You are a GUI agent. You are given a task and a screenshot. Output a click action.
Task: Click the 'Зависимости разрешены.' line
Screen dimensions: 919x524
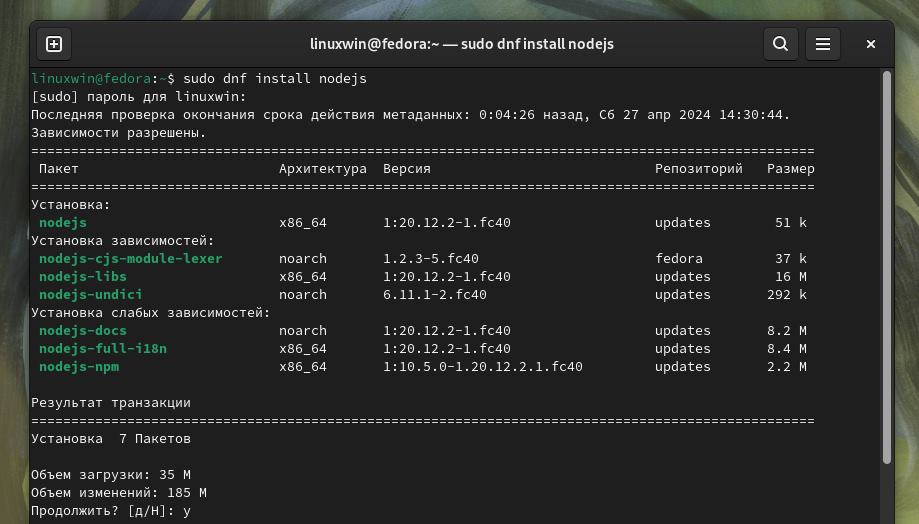[x=118, y=132]
